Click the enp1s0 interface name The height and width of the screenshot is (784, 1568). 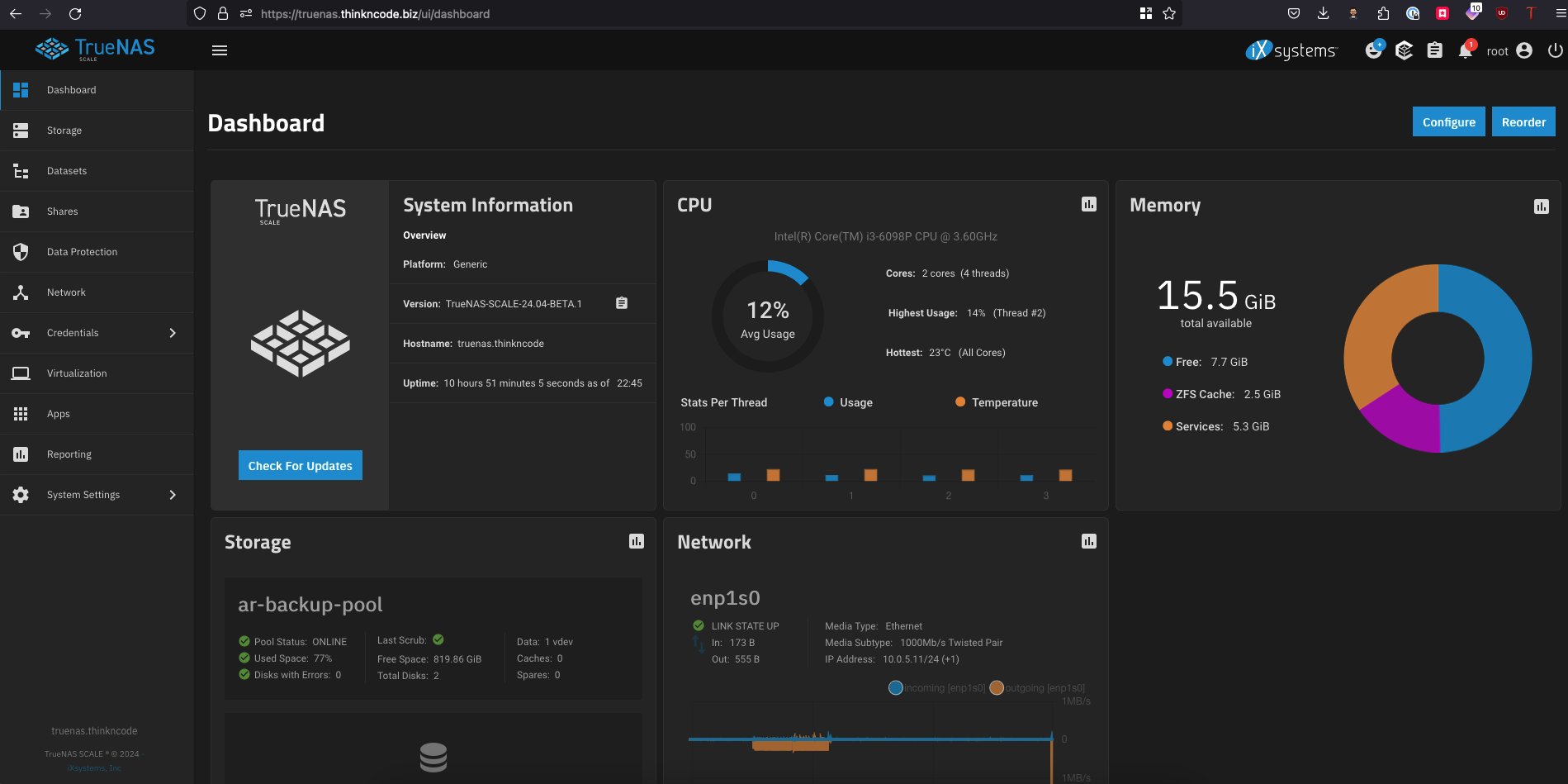725,598
